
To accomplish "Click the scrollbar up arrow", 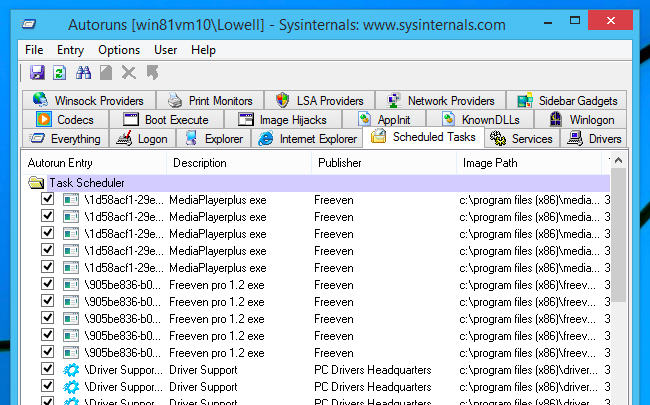I will click(x=618, y=160).
